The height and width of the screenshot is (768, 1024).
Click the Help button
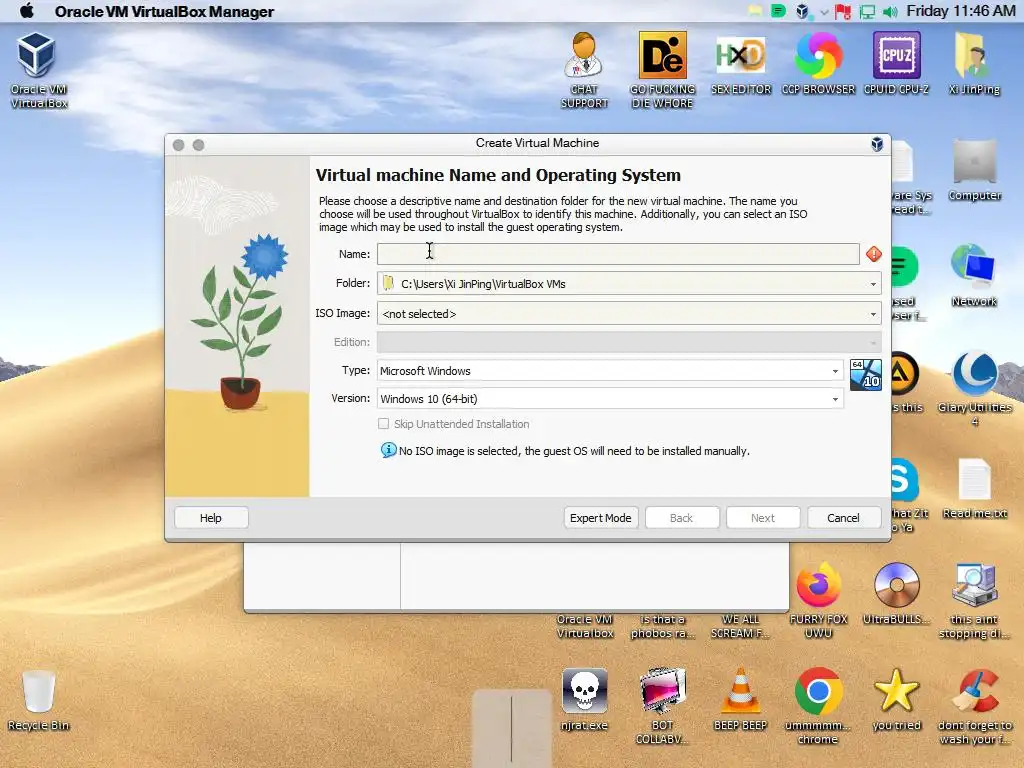click(211, 518)
